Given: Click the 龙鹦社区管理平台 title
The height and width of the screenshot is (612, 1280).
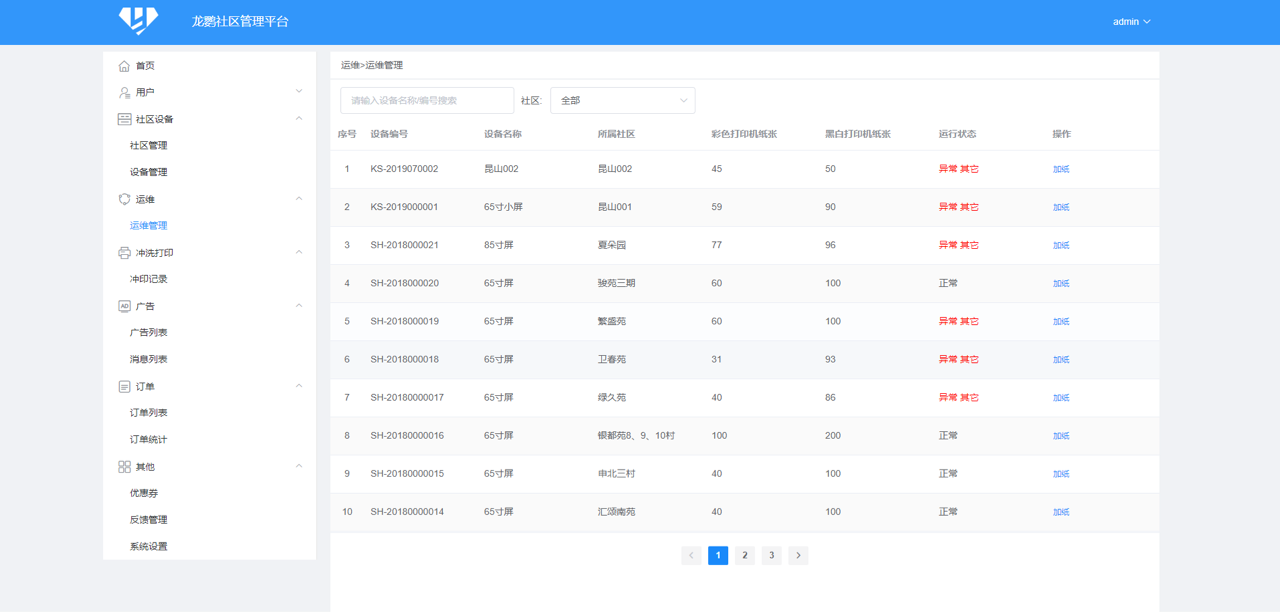Looking at the screenshot, I should point(240,21).
